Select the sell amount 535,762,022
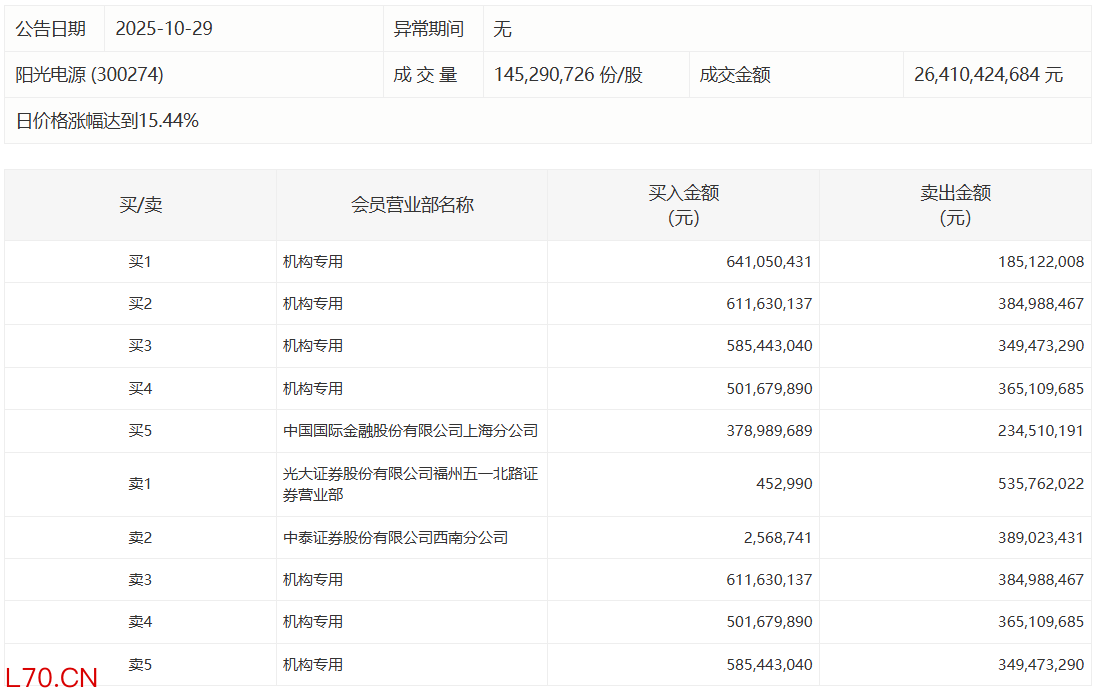This screenshot has height=698, width=1098. click(1040, 484)
